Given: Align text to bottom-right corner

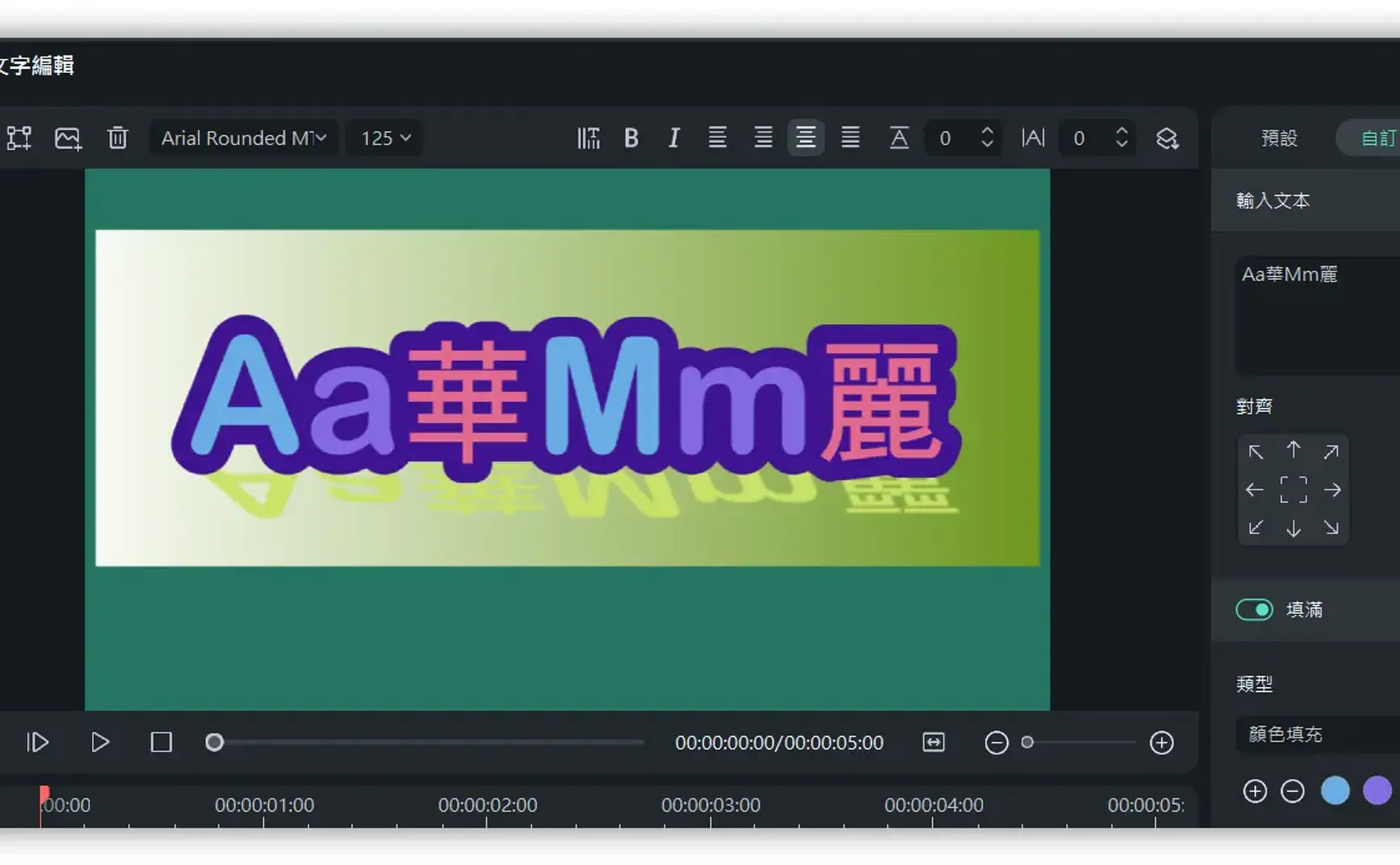Looking at the screenshot, I should pos(1331,528).
